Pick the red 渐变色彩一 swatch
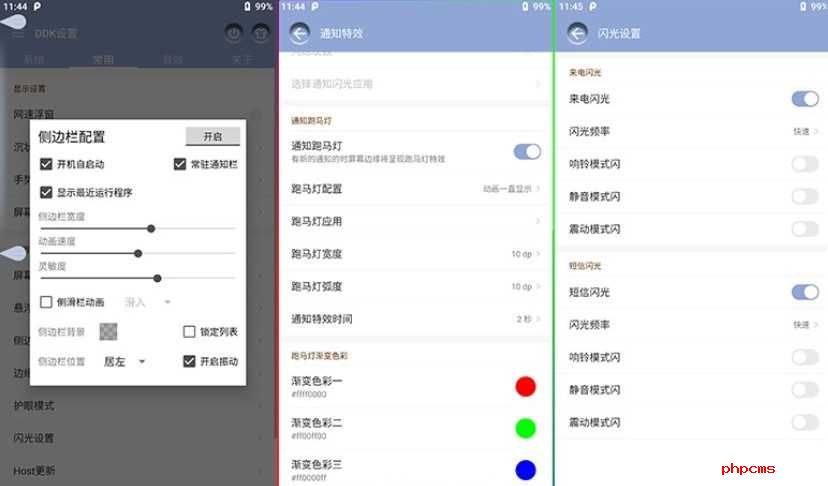Screen dimensions: 828x486 click(525, 386)
